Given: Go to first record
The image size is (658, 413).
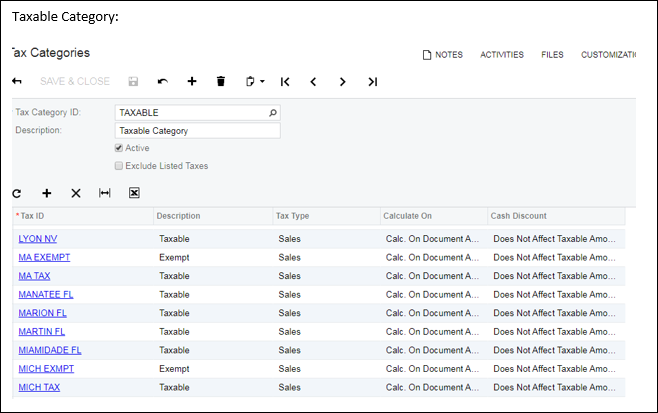Looking at the screenshot, I should (285, 81).
